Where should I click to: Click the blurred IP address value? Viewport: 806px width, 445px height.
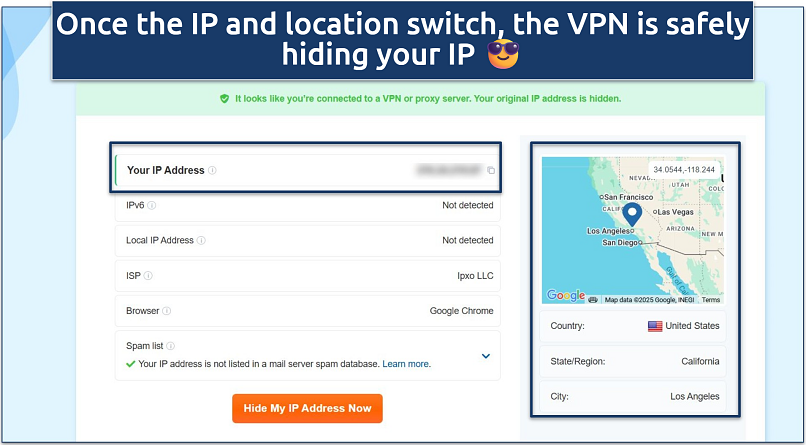[449, 171]
